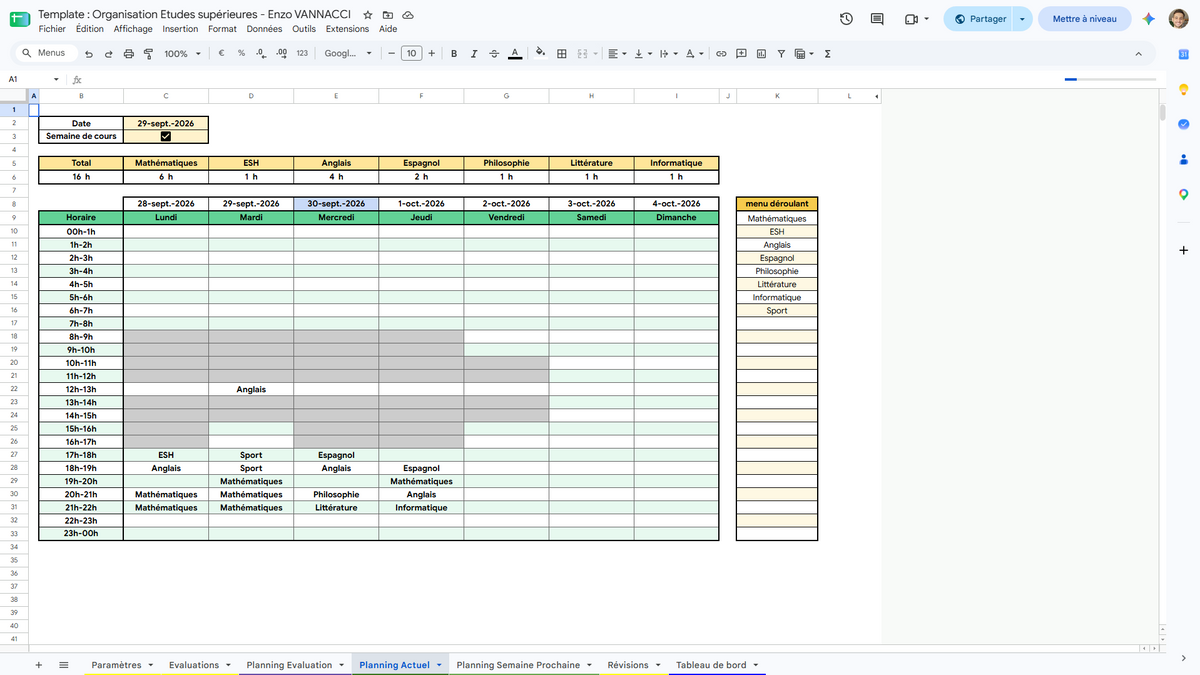The width and height of the screenshot is (1200, 675).
Task: Click the add sheet plus button
Action: click(39, 665)
